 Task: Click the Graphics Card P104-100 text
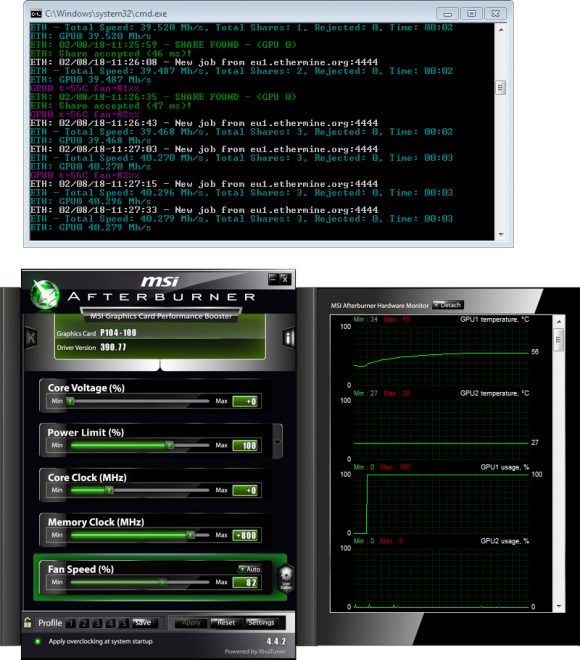pyautogui.click(x=96, y=333)
